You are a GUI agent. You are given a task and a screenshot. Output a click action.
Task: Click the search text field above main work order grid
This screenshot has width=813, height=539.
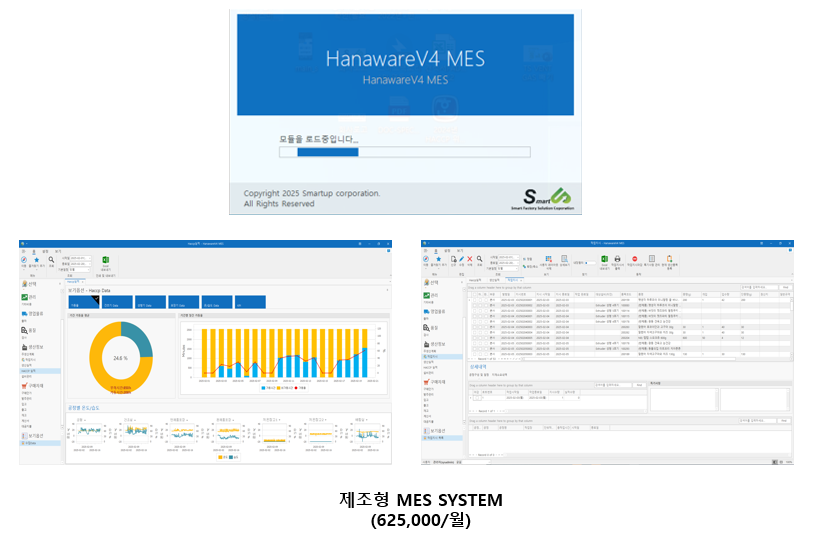pyautogui.click(x=758, y=287)
